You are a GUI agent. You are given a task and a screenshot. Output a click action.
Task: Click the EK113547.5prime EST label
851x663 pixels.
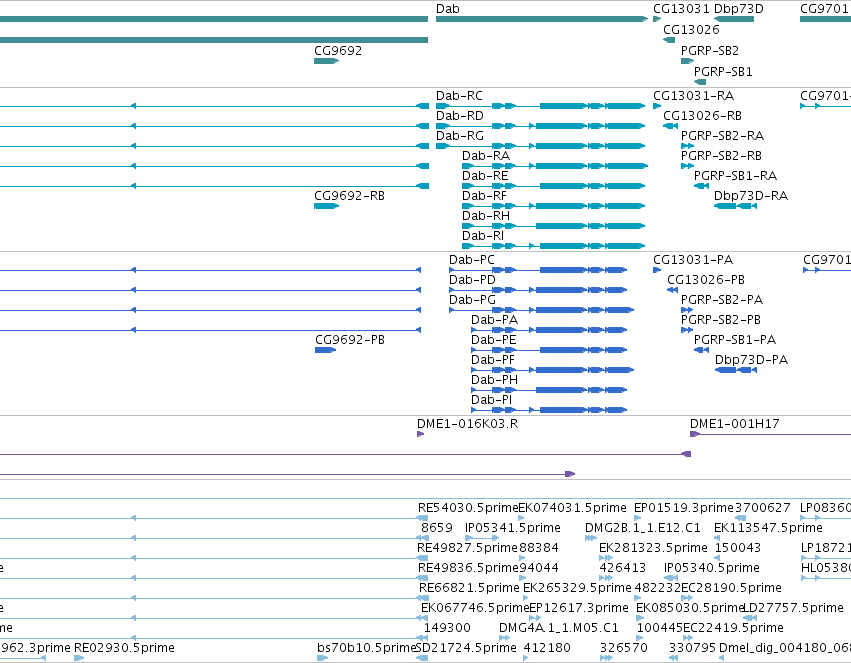(x=768, y=528)
